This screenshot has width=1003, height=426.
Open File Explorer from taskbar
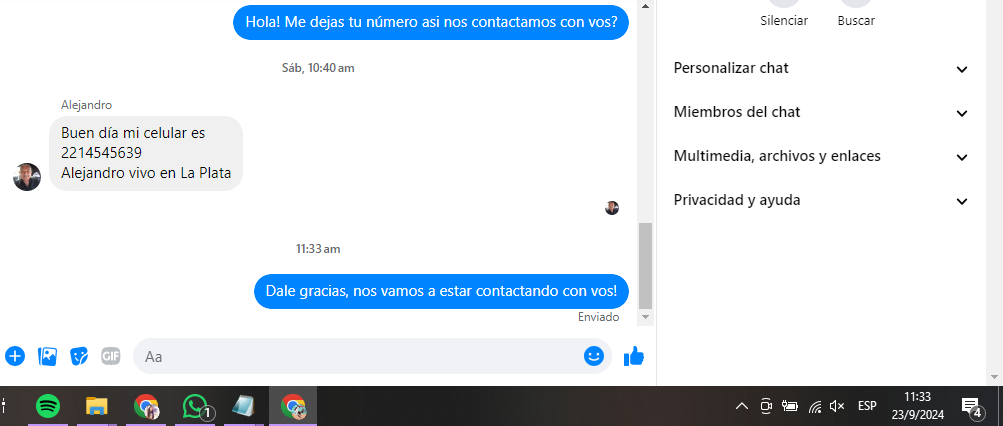point(97,406)
